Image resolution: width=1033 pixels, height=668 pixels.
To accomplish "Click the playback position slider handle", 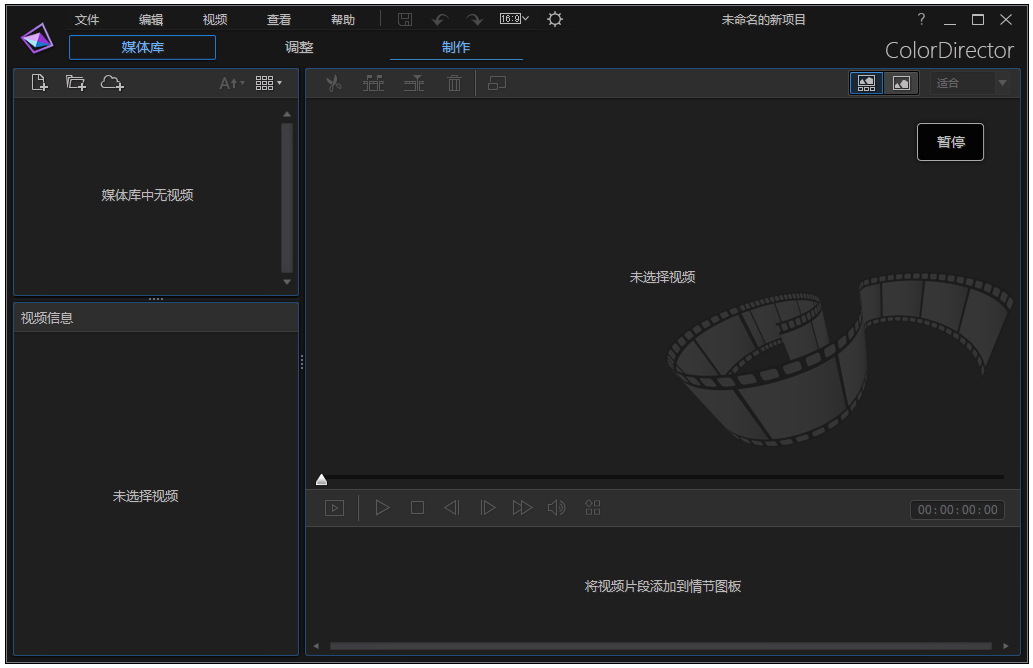I will point(321,480).
